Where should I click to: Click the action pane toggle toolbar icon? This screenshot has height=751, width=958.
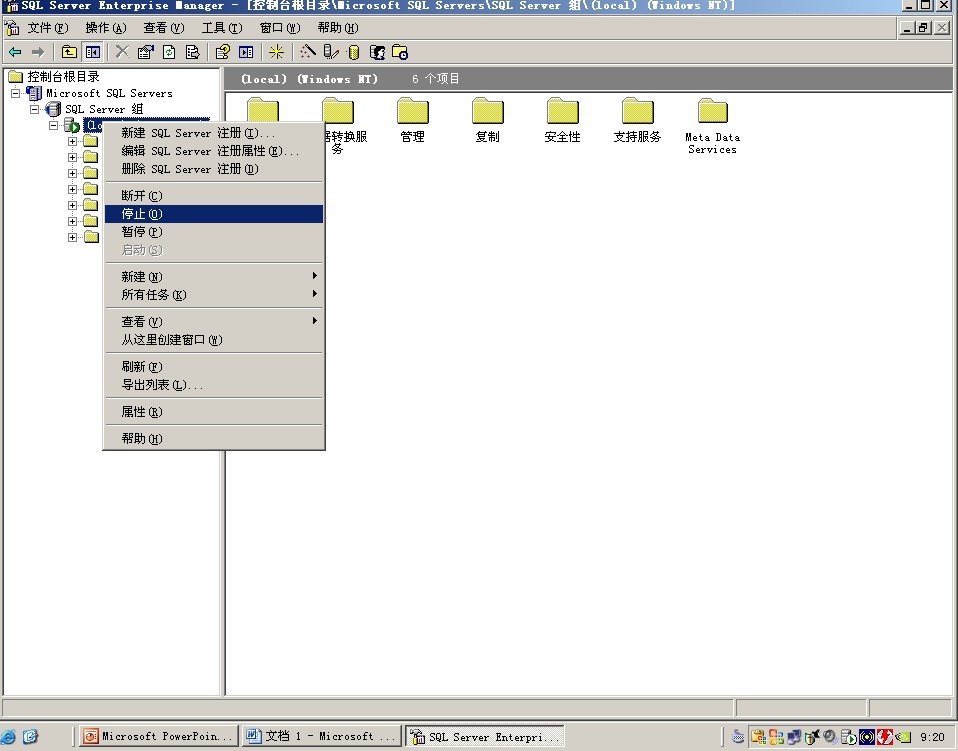[x=246, y=53]
